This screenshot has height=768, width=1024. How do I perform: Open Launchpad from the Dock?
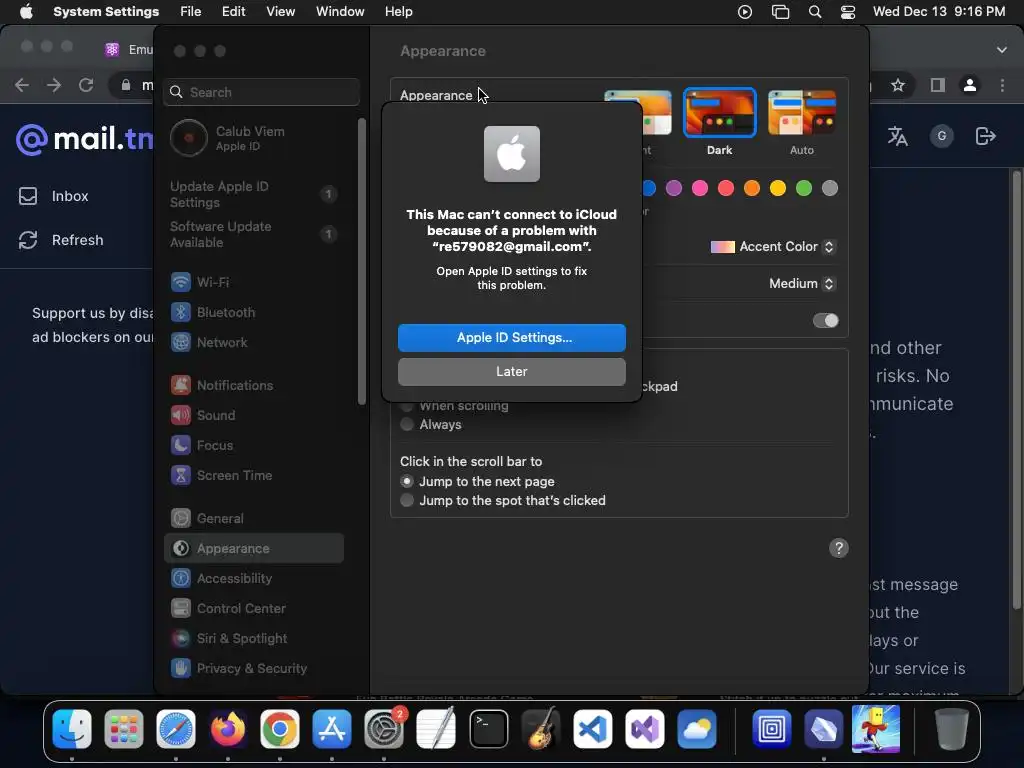pyautogui.click(x=123, y=729)
